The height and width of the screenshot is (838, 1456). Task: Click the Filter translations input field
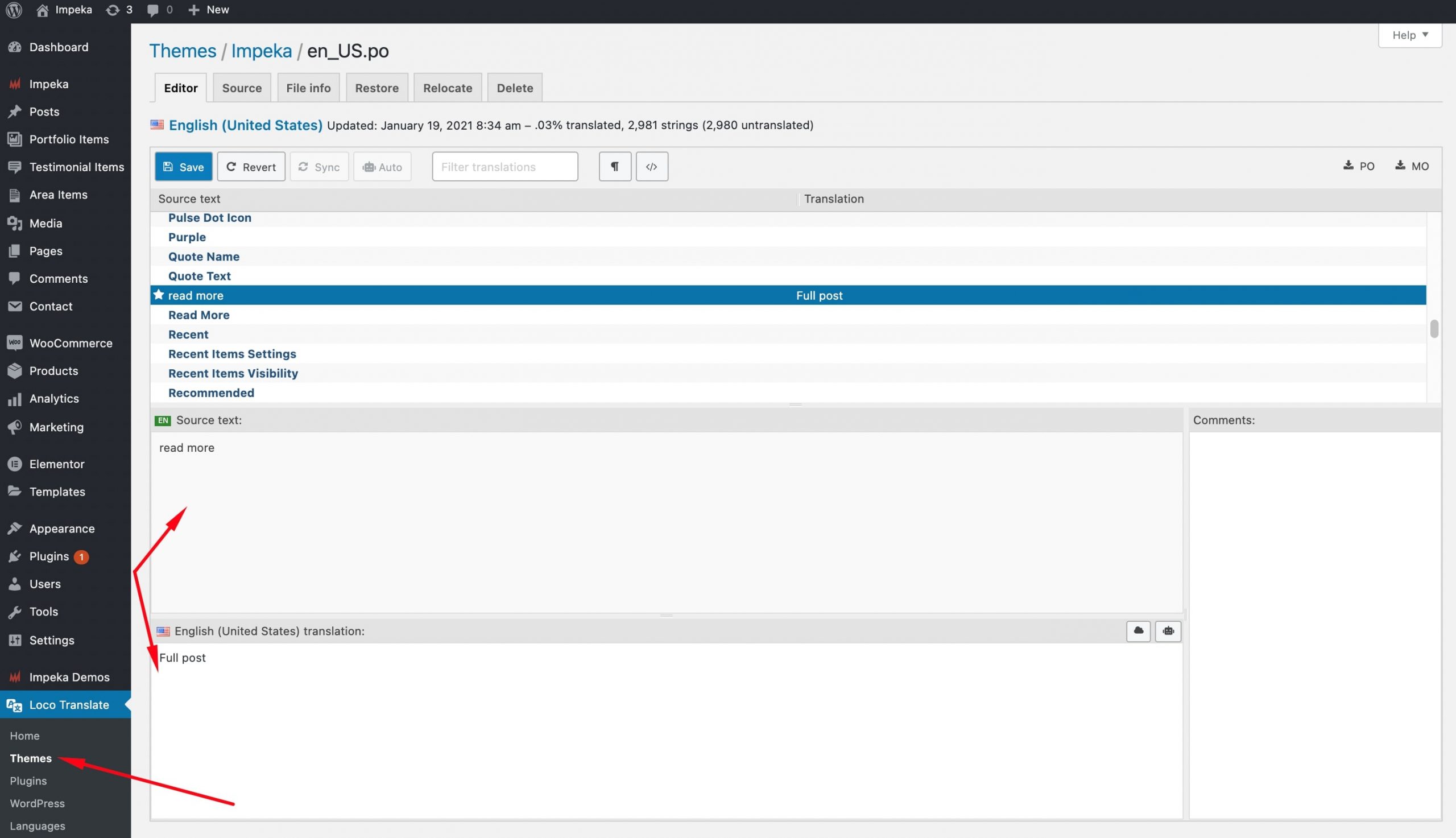pos(504,167)
